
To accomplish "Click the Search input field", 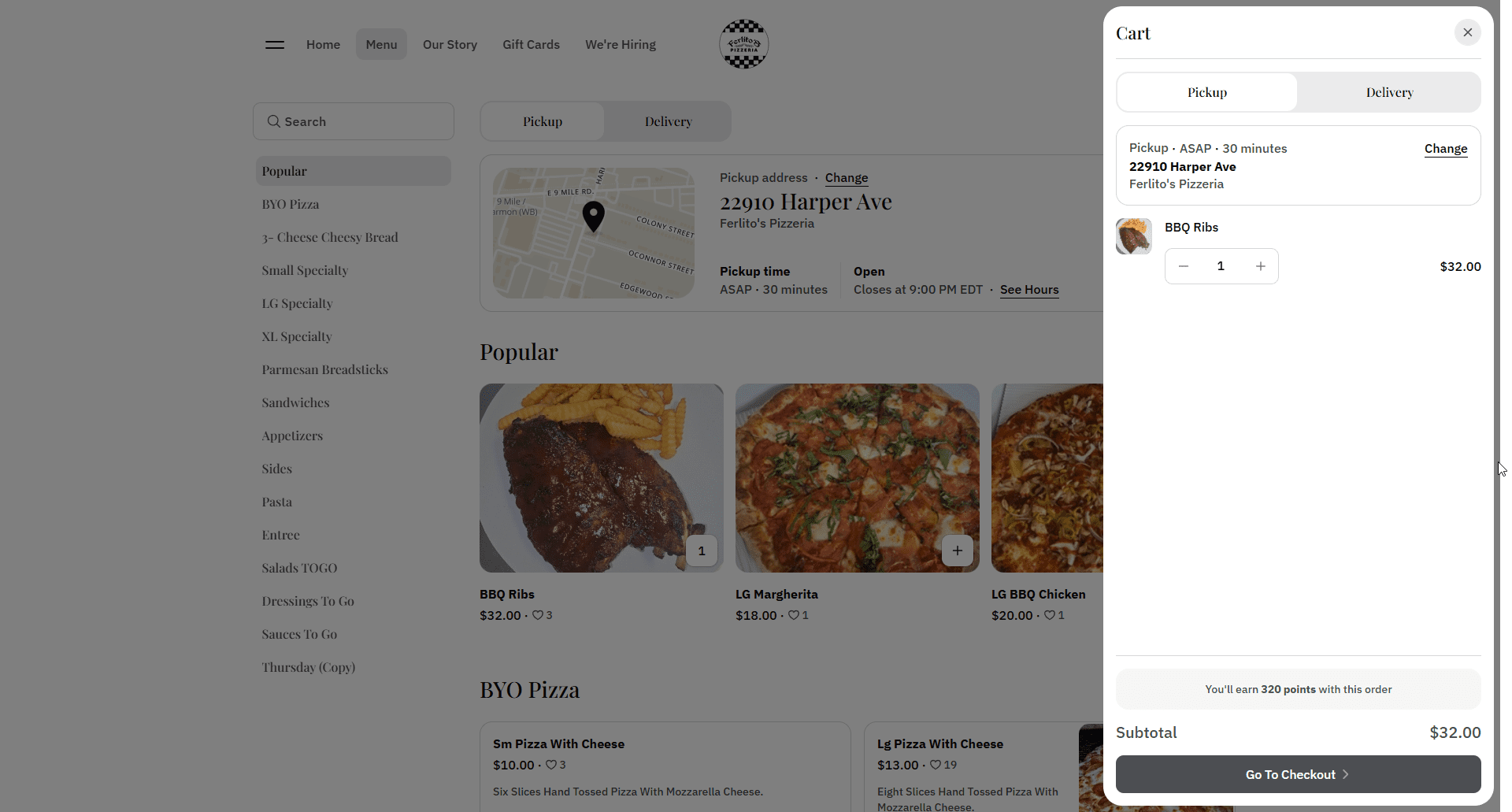I will pos(353,121).
